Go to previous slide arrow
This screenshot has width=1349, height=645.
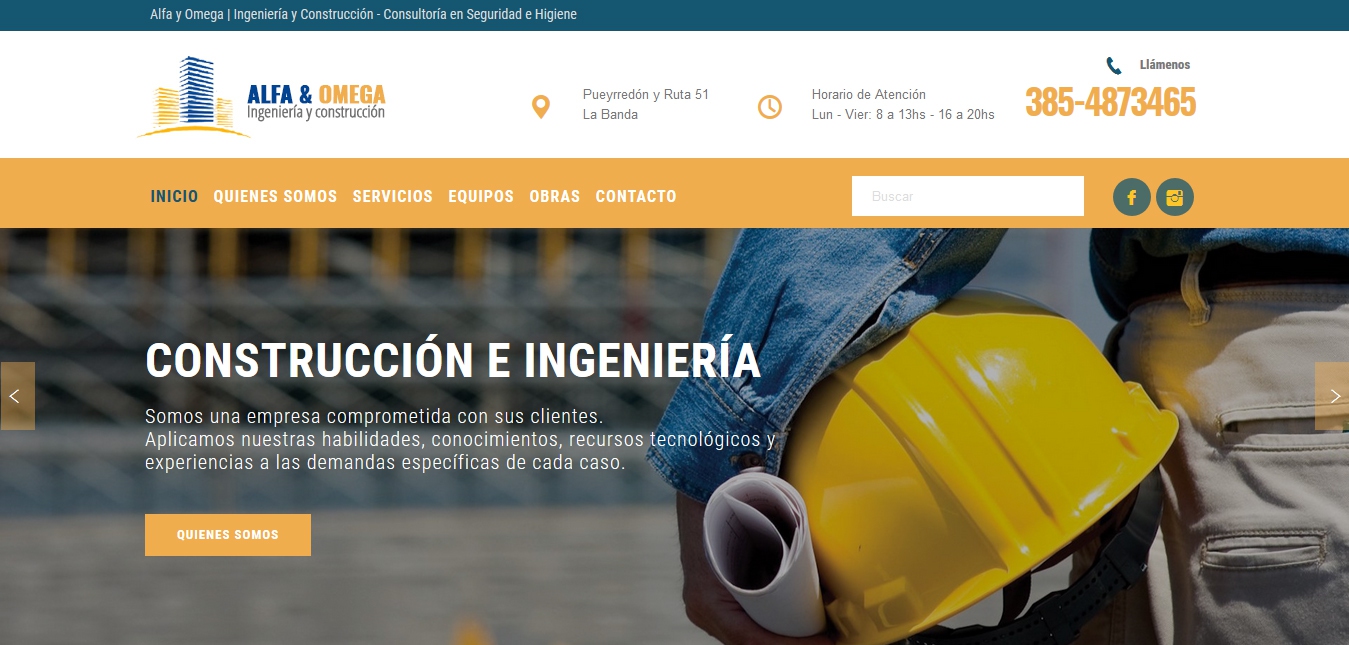pyautogui.click(x=17, y=396)
